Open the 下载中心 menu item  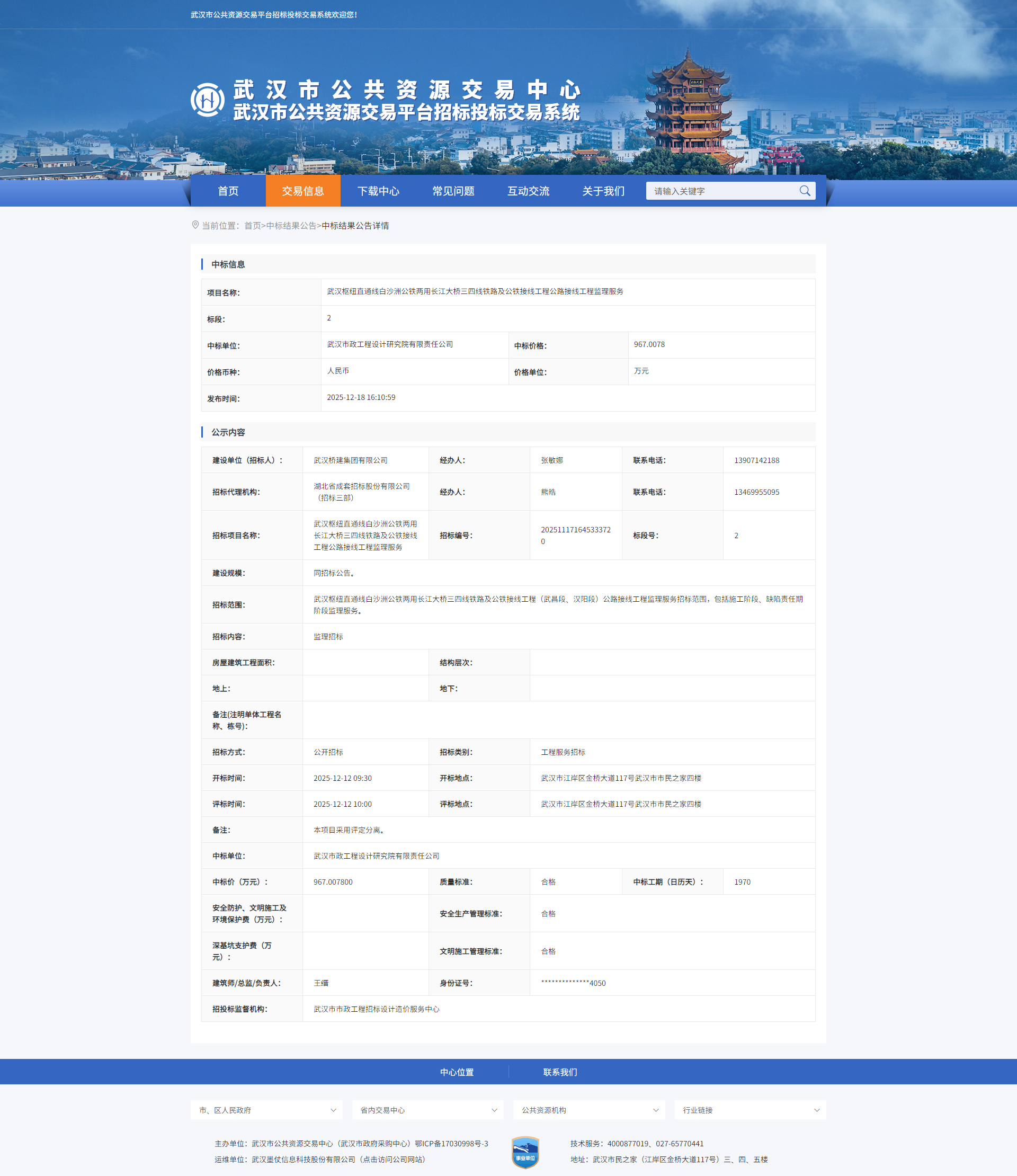pos(379,191)
